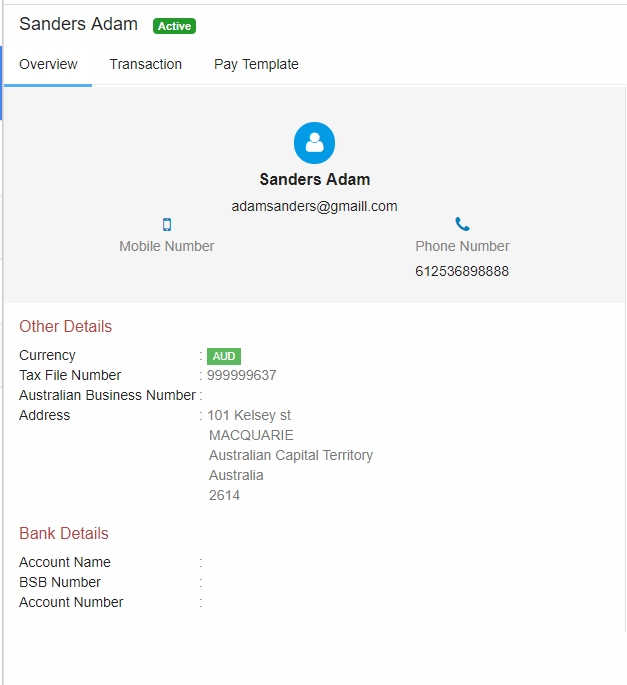627x685 pixels.
Task: Click phone number 612536898888
Action: (x=462, y=271)
